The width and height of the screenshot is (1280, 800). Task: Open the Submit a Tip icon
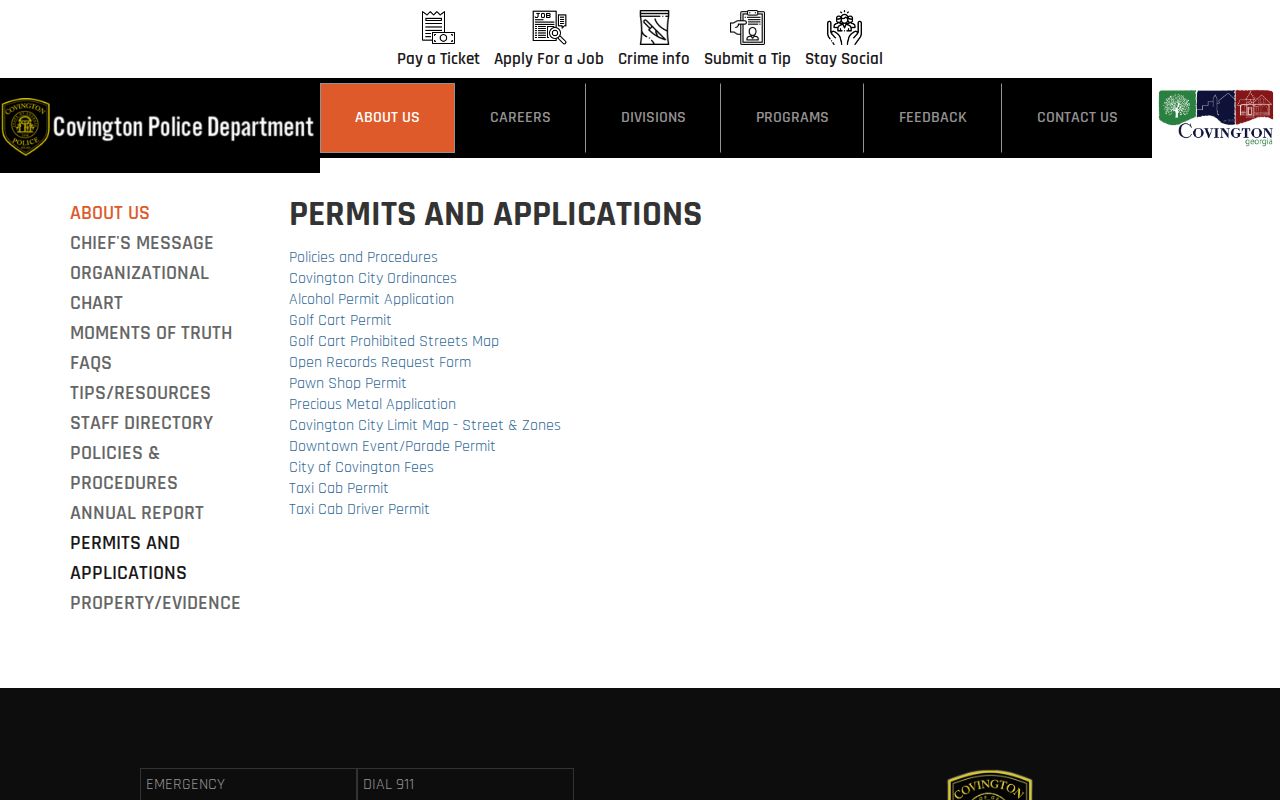tap(747, 28)
